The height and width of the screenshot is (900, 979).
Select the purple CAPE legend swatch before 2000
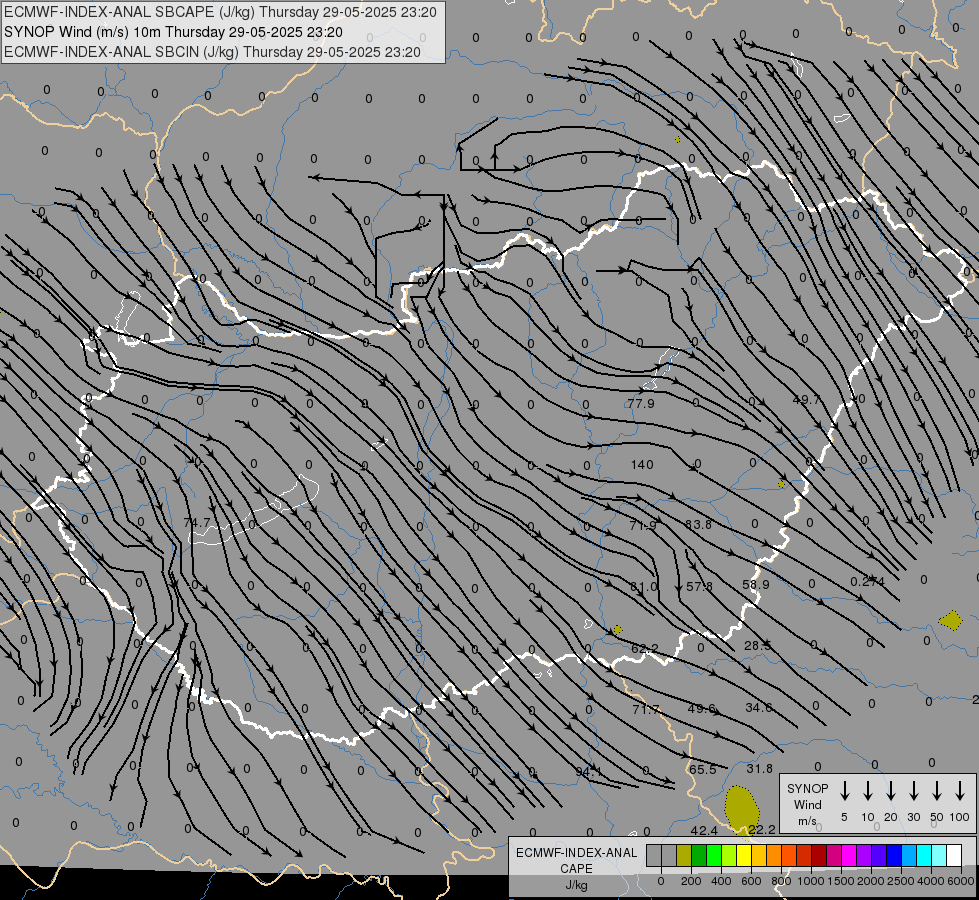pos(864,855)
